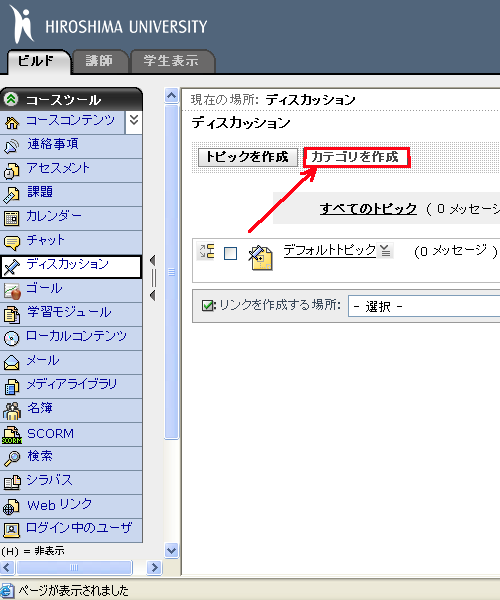The height and width of the screenshot is (600, 500).
Task: Click the reorder icon beside デフォルトトピック
Action: [207, 251]
